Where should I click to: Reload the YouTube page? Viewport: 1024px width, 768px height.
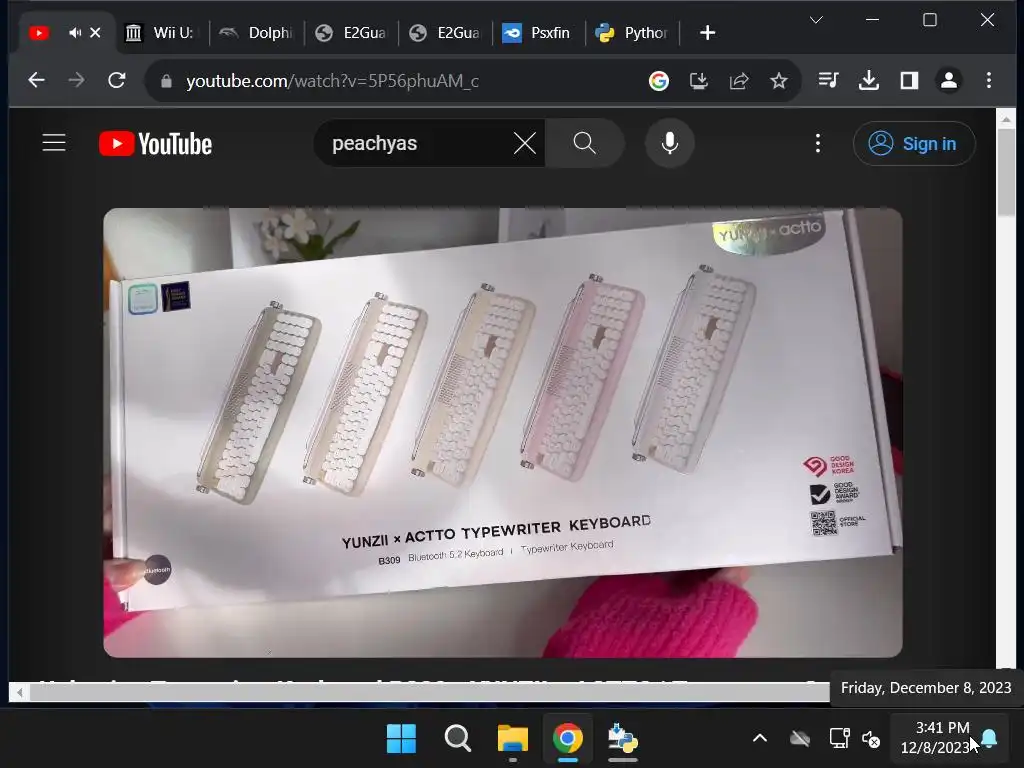point(117,80)
